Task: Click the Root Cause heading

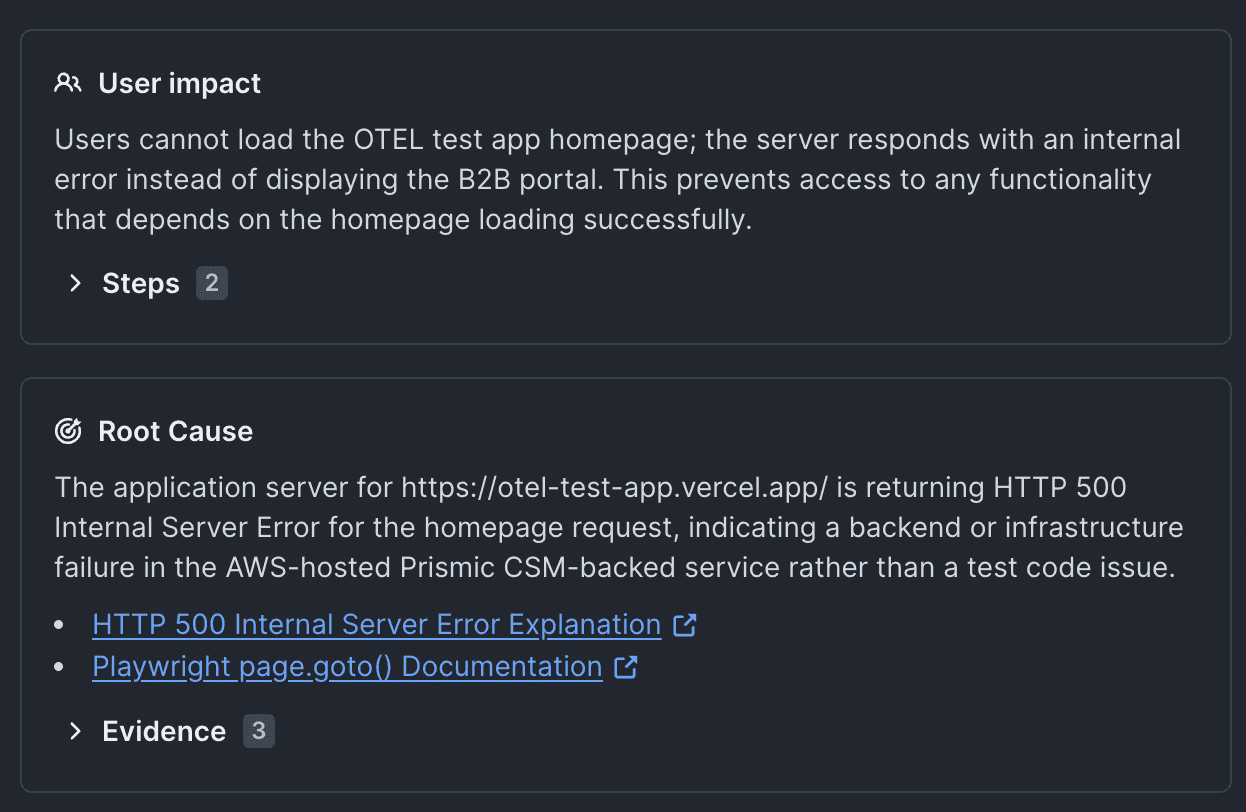Action: pos(175,431)
